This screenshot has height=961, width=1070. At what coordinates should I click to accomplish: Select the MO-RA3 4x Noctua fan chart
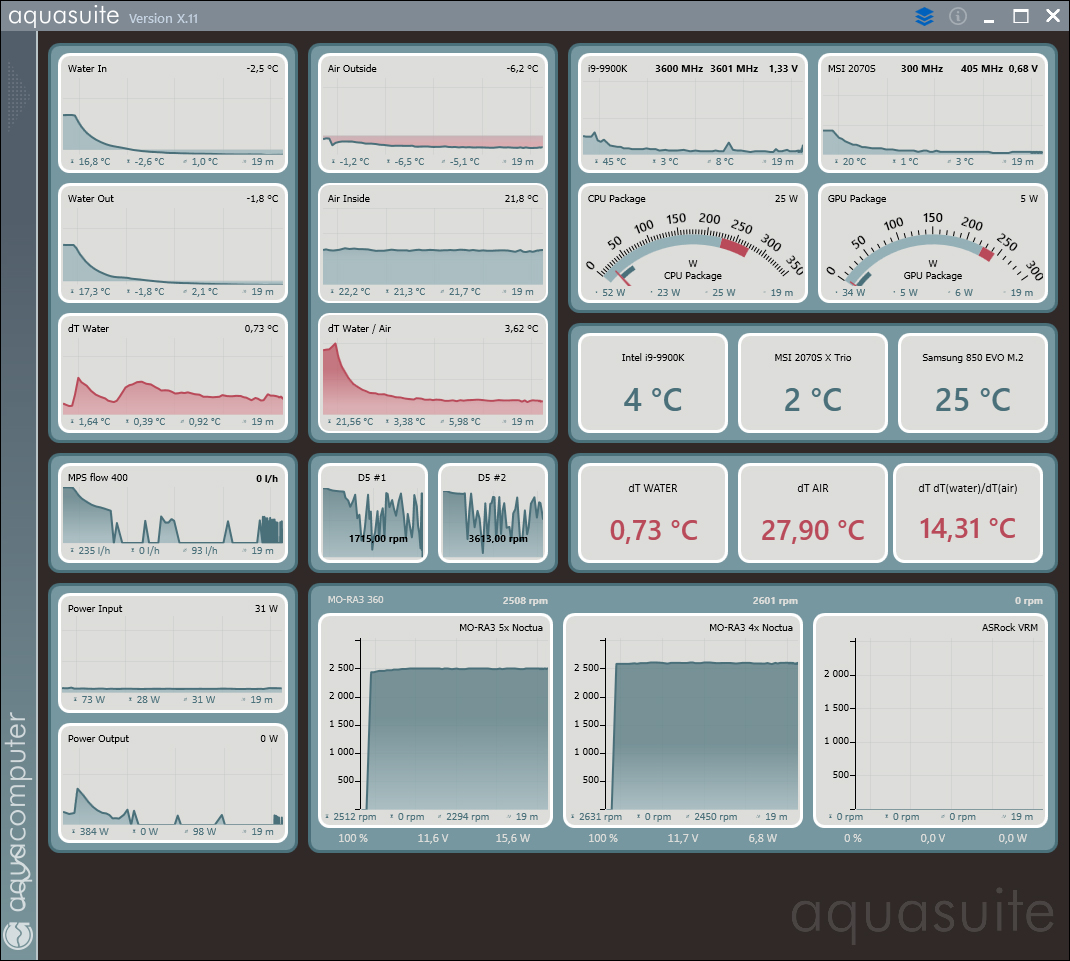pos(683,721)
